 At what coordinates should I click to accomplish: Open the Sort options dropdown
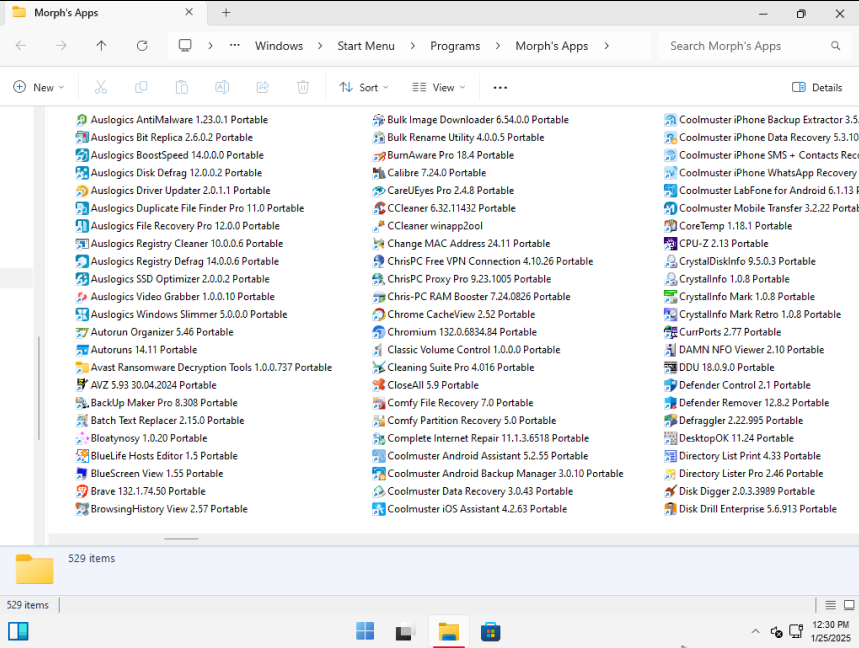(364, 87)
